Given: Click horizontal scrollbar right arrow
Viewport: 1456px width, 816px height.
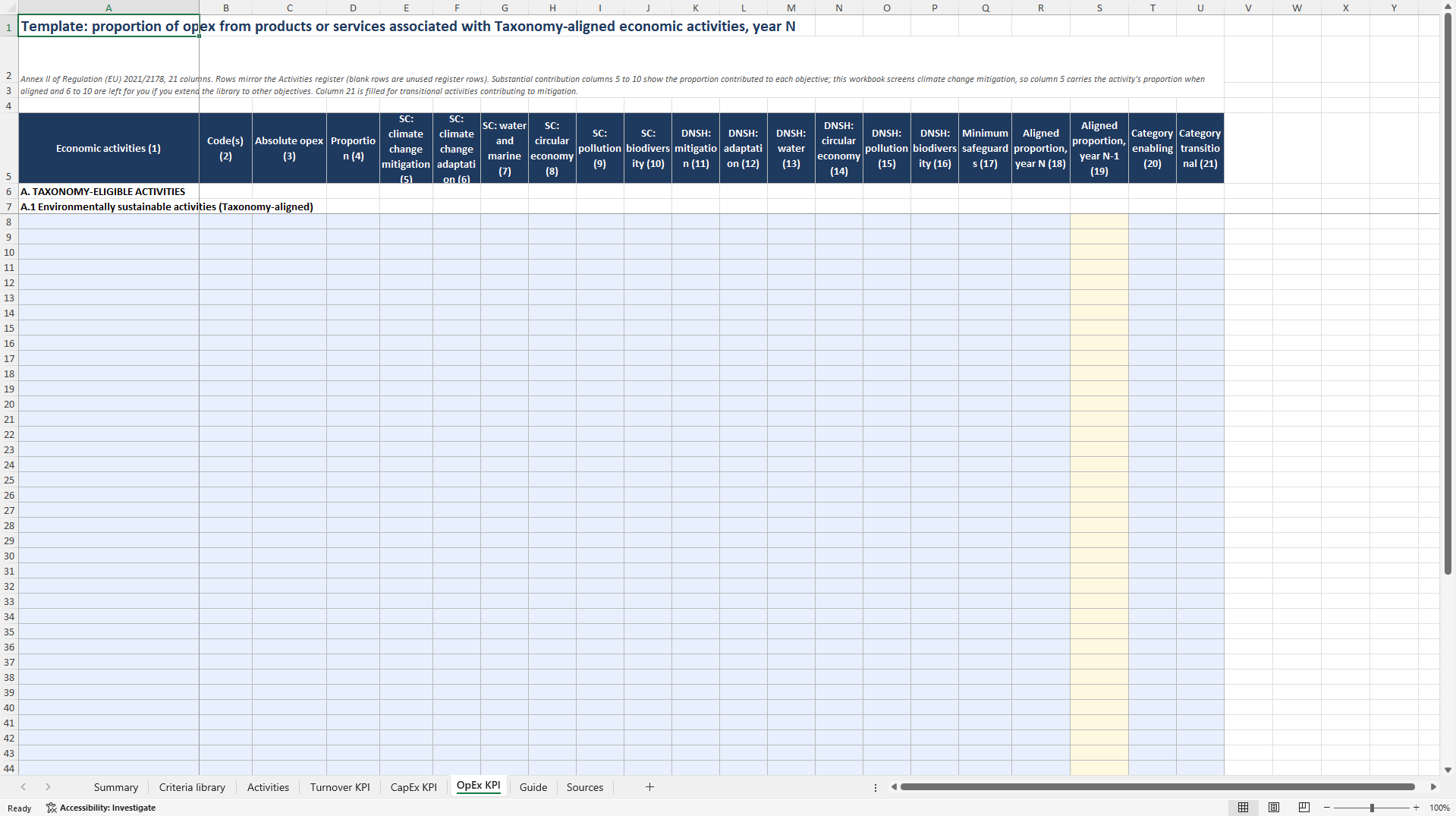Looking at the screenshot, I should (1433, 787).
